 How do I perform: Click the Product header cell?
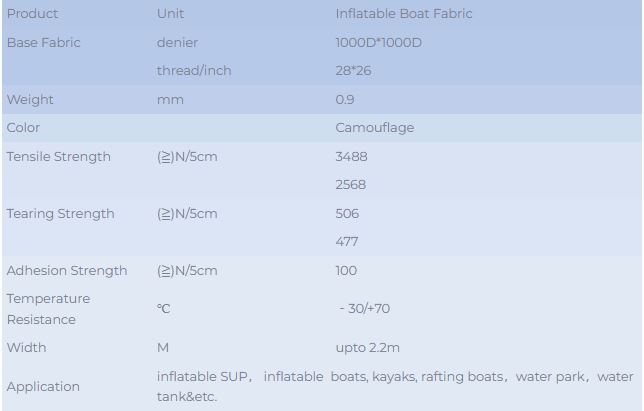(33, 14)
